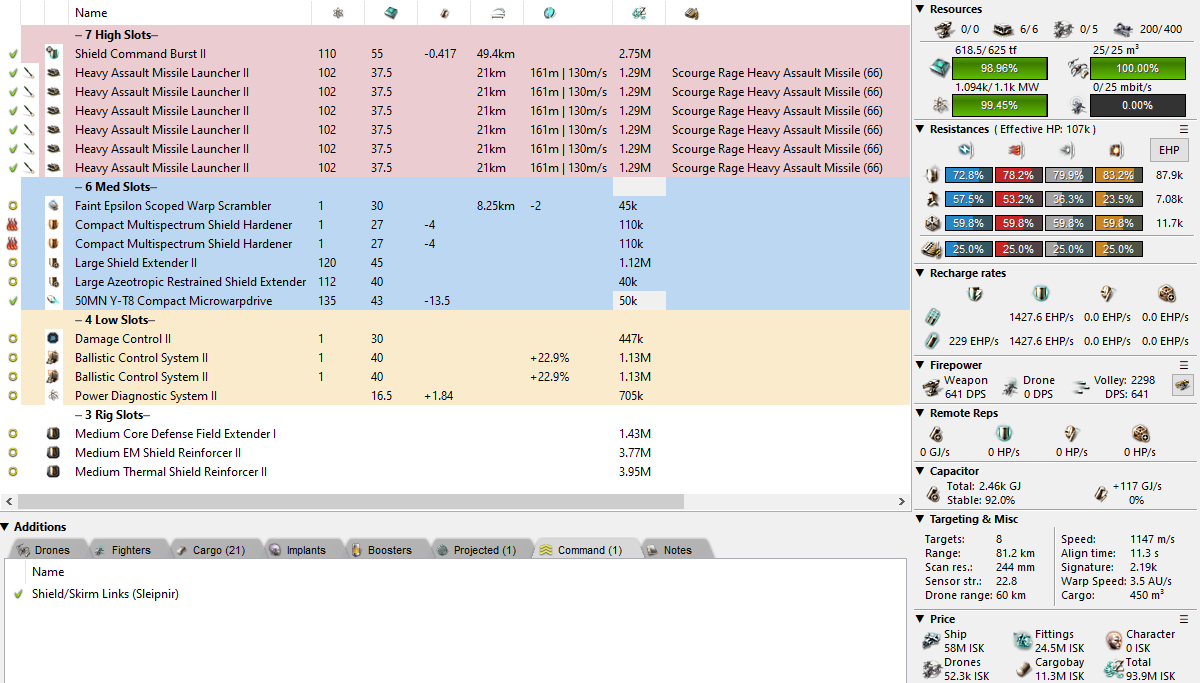Sort by the price column icon
This screenshot has width=1200, height=683.
click(638, 13)
